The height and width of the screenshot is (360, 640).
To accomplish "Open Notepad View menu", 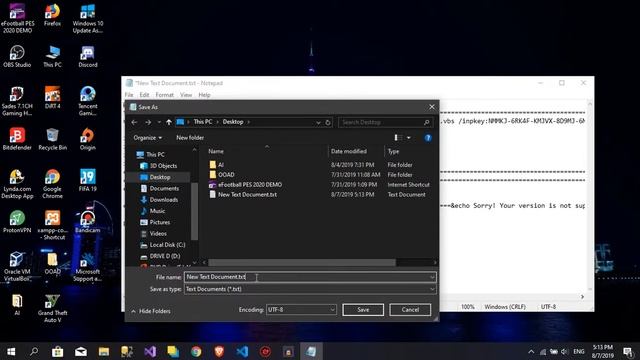I will click(x=186, y=95).
